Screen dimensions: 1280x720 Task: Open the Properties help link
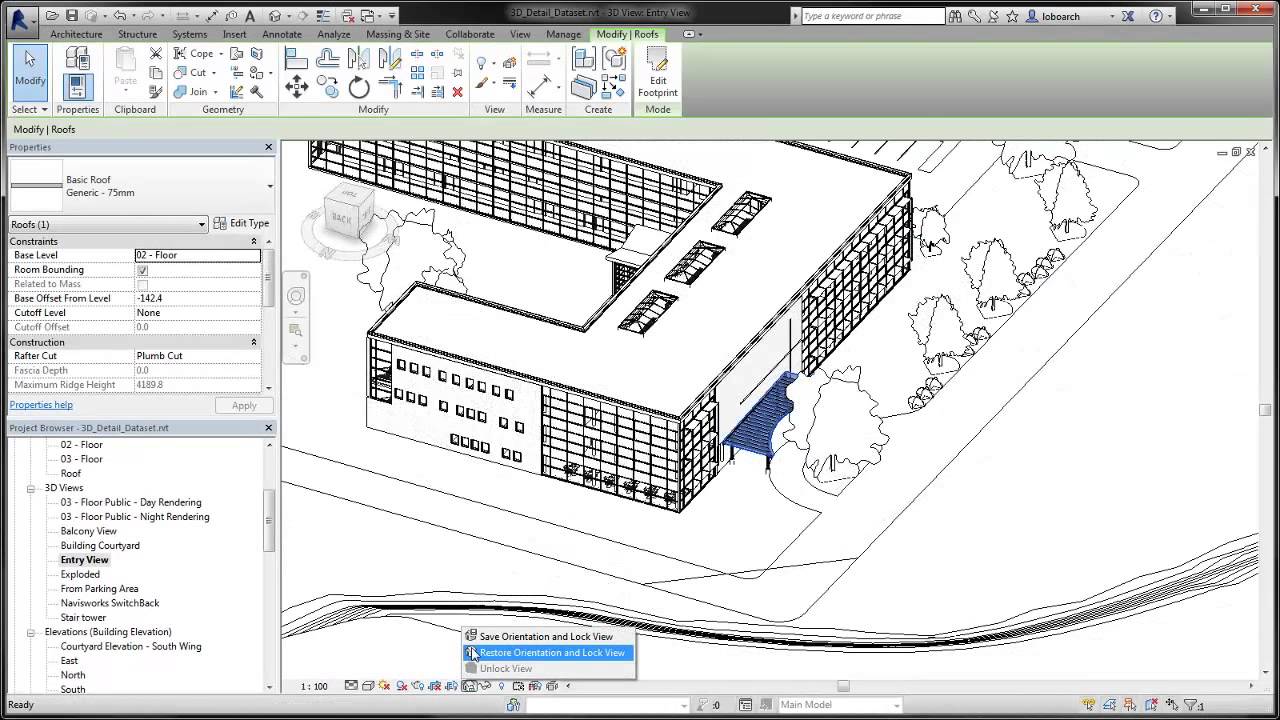point(41,404)
